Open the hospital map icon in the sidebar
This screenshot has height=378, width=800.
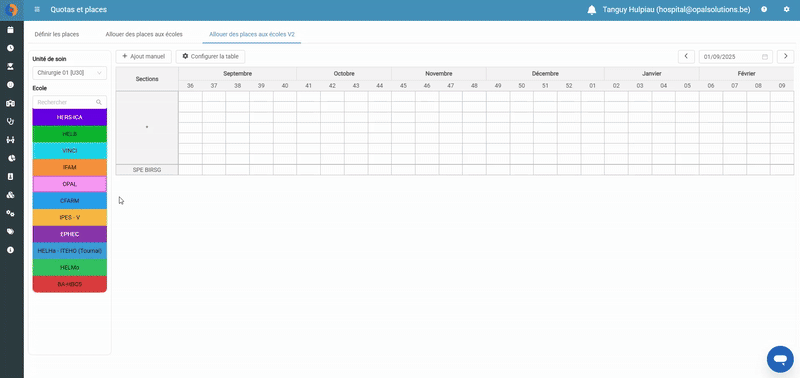(10, 103)
